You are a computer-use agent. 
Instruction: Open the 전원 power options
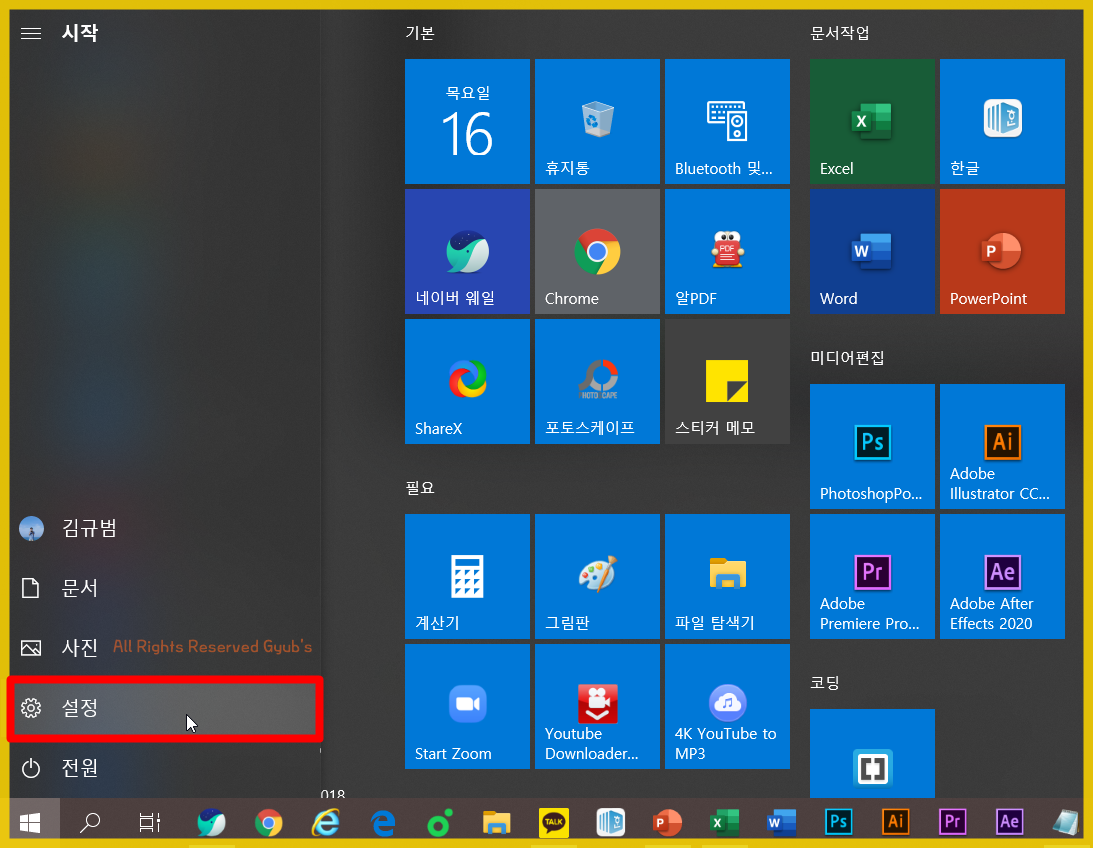[165, 768]
